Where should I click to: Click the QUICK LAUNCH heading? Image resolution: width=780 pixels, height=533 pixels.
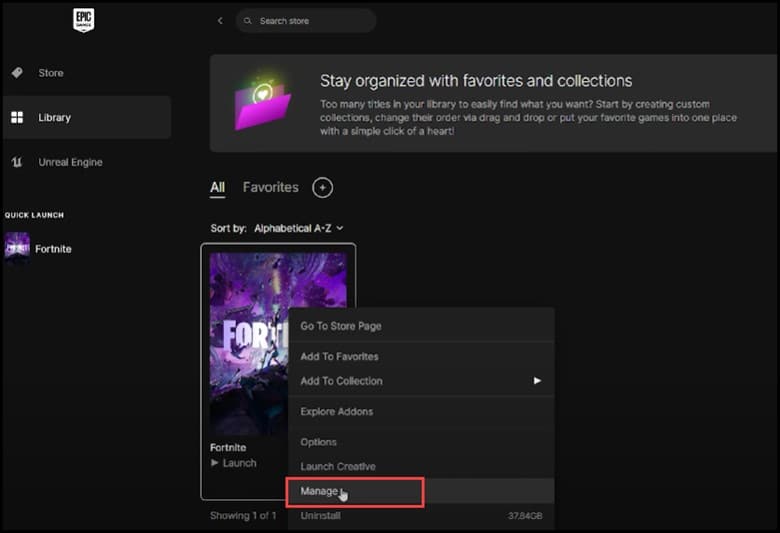click(x=34, y=215)
